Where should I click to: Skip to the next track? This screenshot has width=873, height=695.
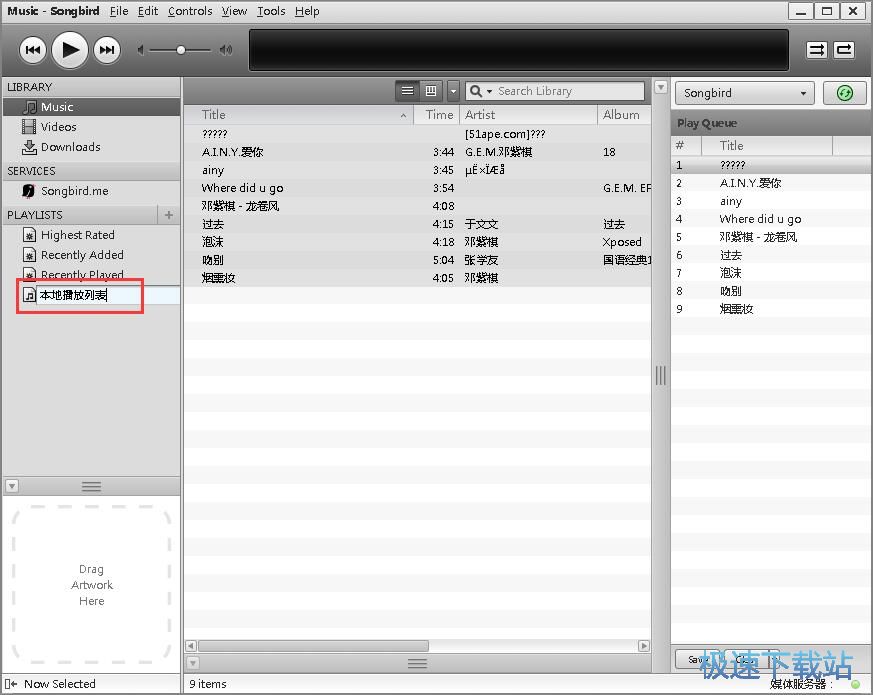pos(106,50)
